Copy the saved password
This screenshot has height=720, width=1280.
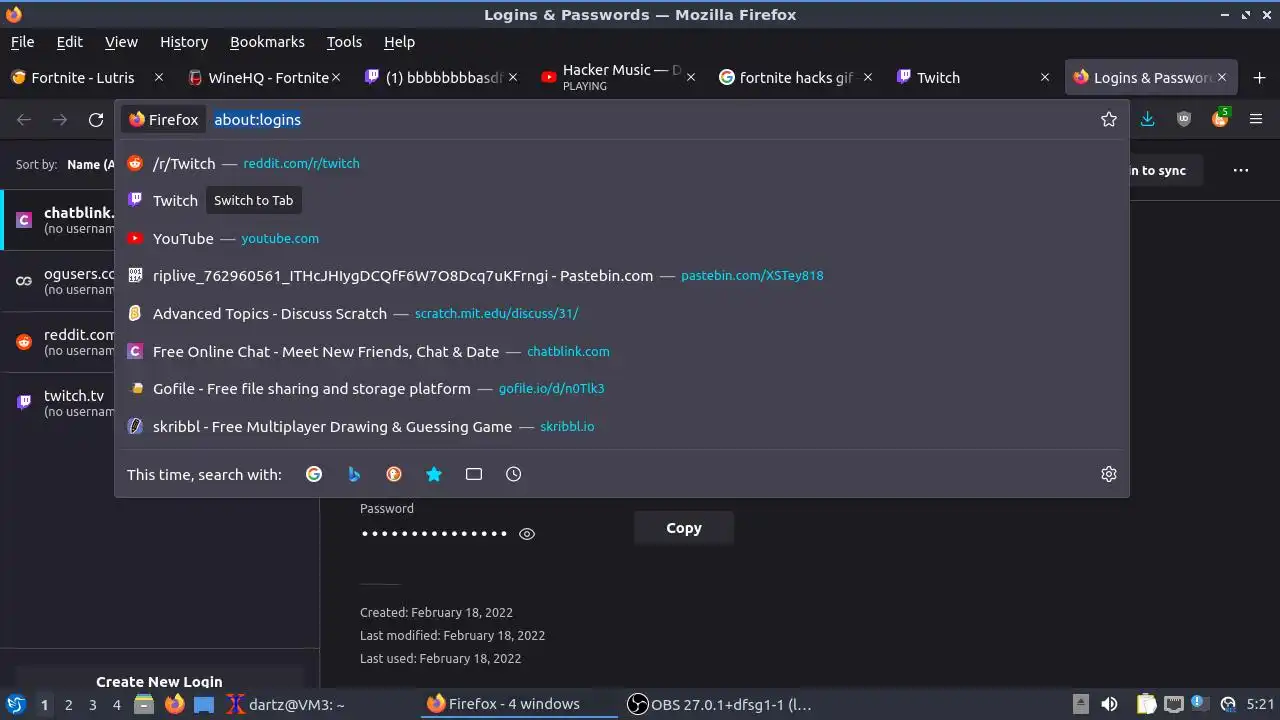(x=684, y=528)
